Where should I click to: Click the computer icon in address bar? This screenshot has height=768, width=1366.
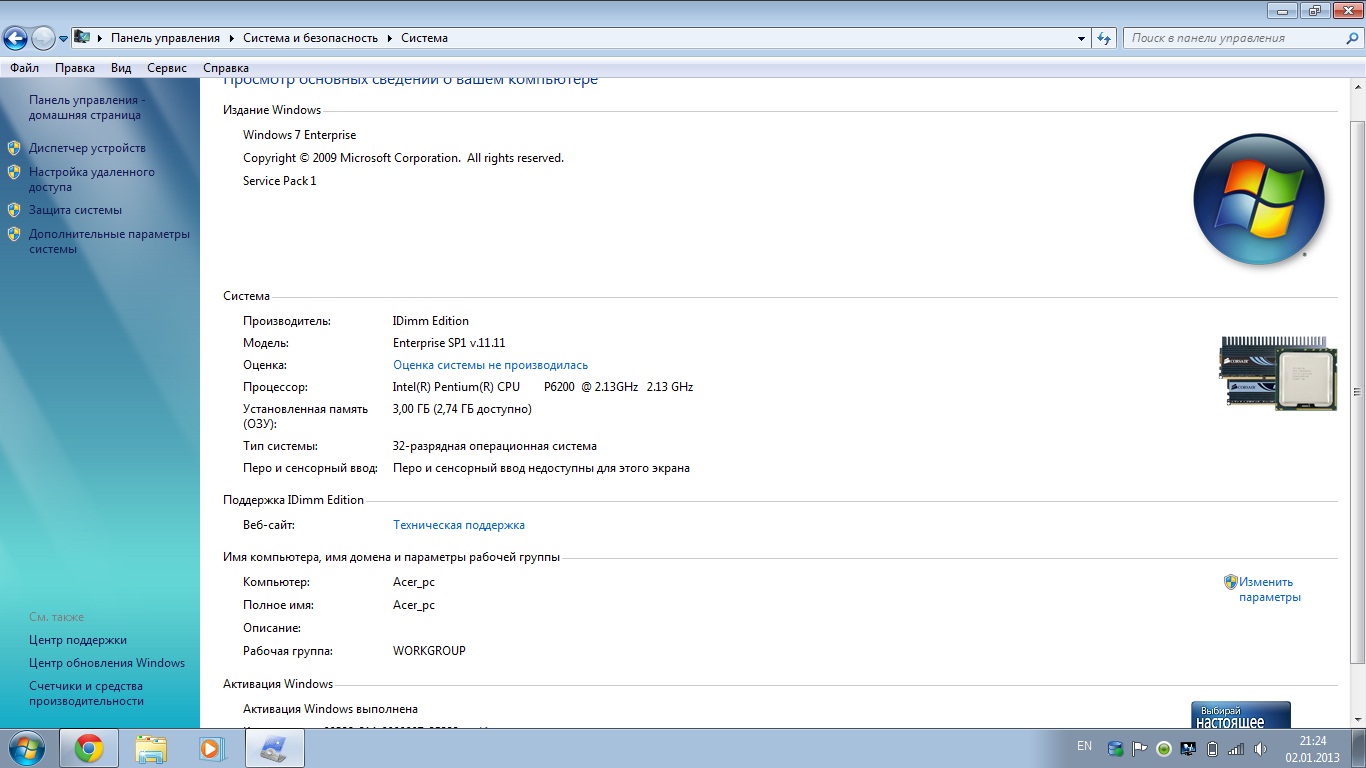click(x=82, y=38)
